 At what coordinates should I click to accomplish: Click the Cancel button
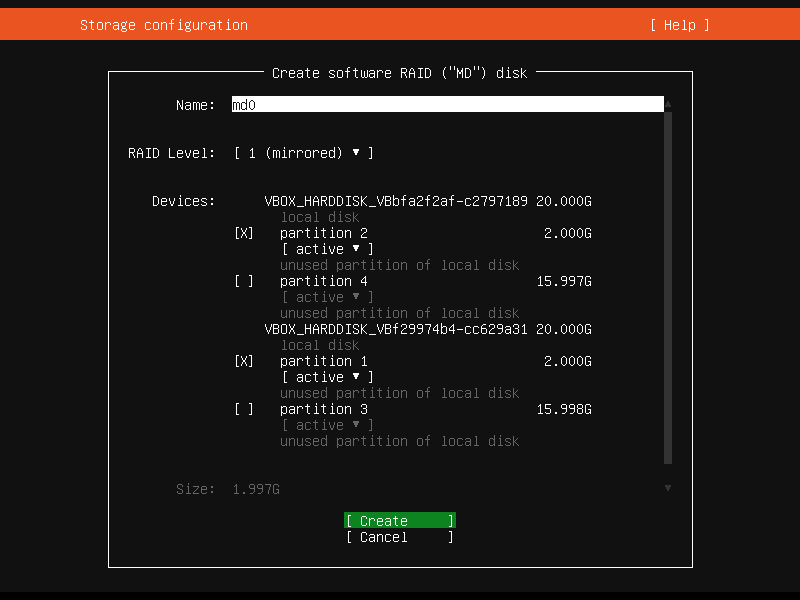(x=400, y=537)
